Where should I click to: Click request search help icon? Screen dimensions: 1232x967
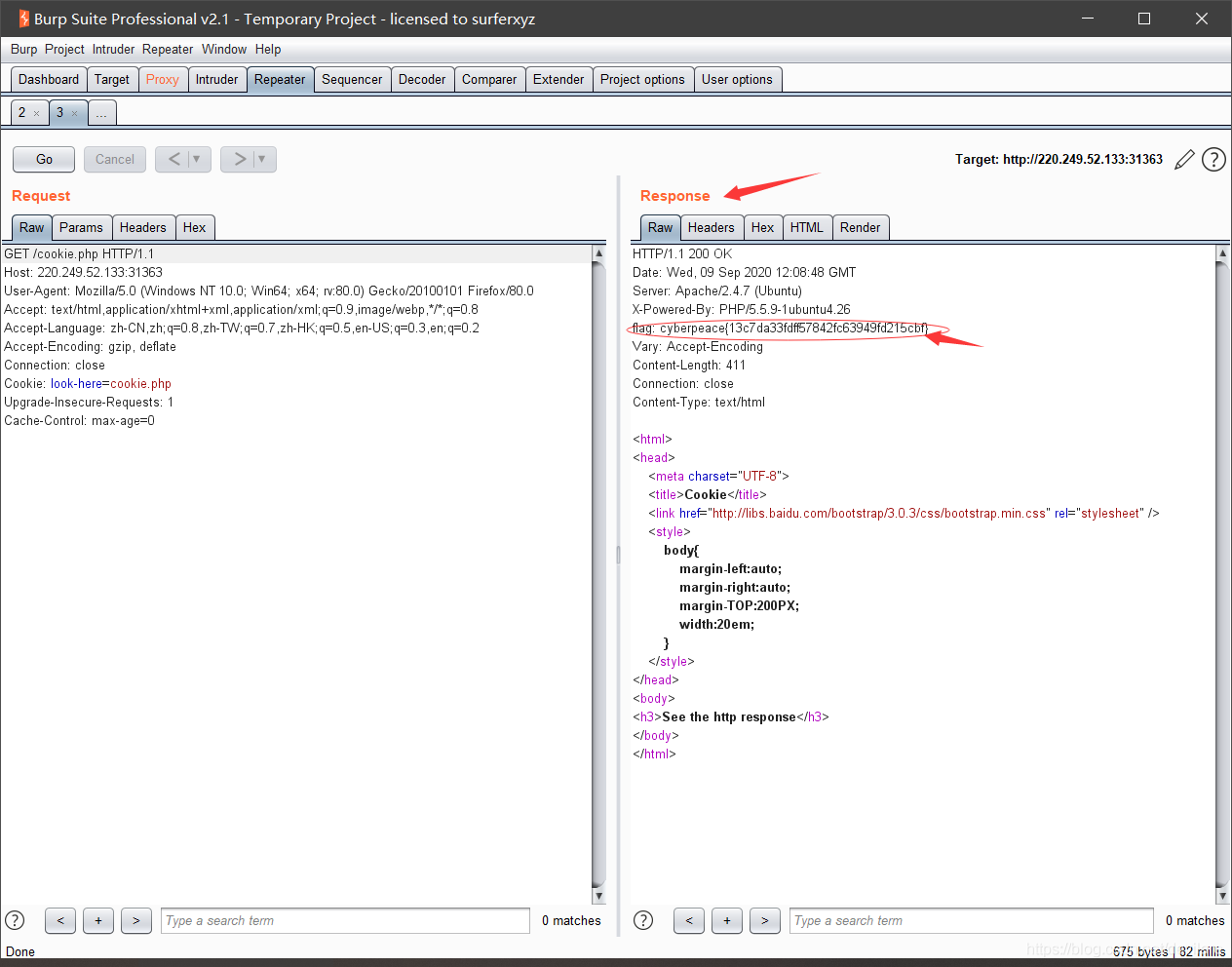[15, 920]
